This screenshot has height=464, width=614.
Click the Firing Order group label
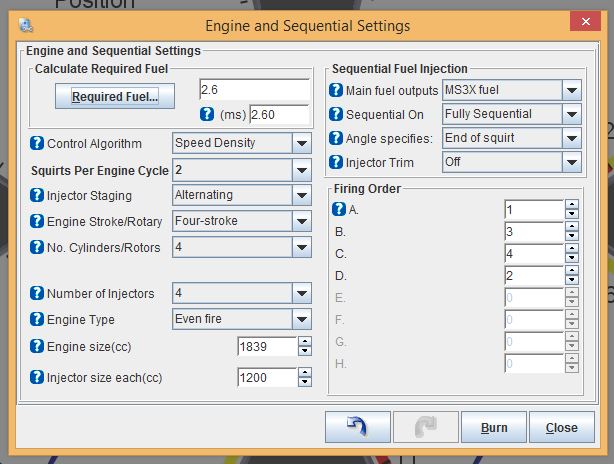click(367, 189)
